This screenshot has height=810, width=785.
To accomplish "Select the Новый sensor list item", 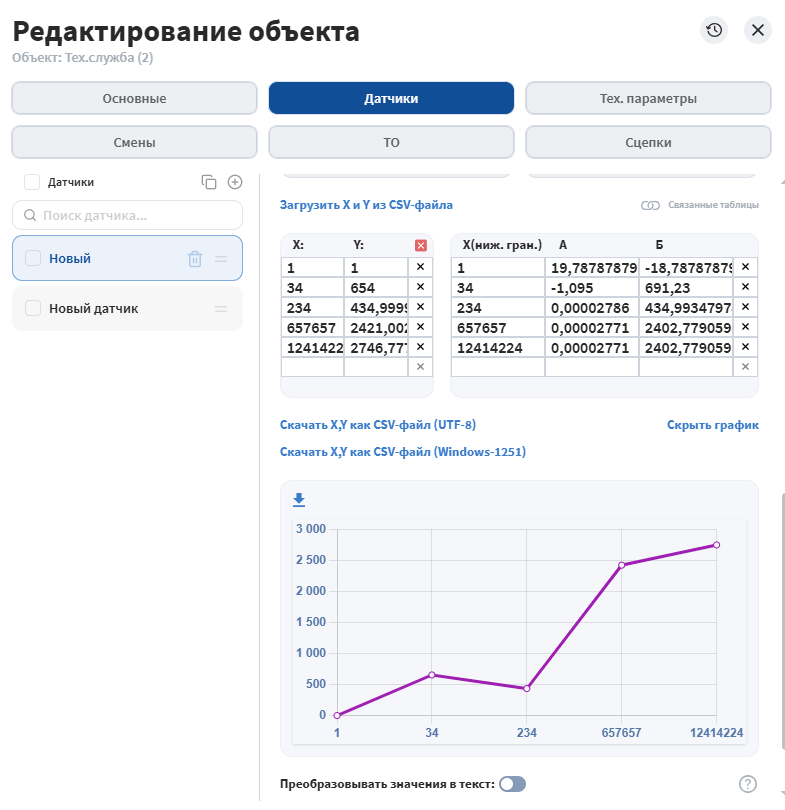I will [127, 258].
